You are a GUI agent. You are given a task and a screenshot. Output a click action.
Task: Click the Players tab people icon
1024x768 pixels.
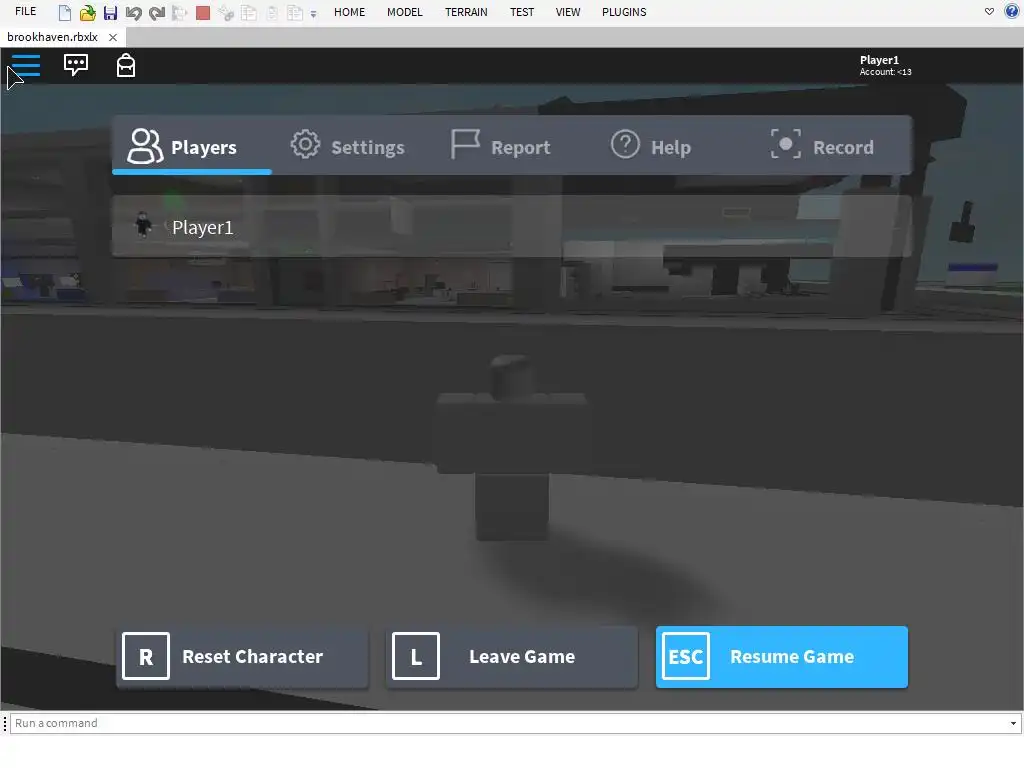click(x=145, y=146)
